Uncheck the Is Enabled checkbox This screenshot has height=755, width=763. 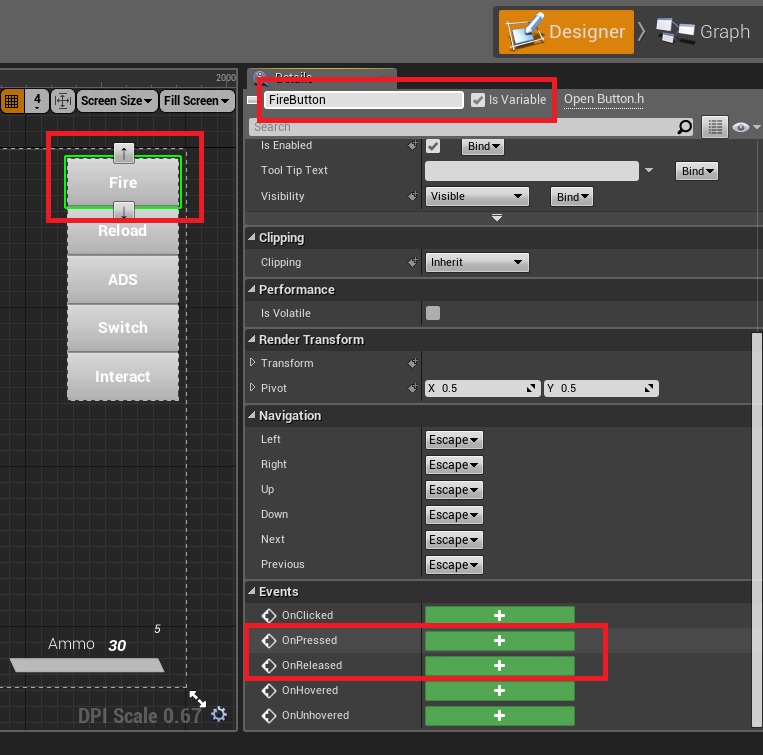pyautogui.click(x=433, y=146)
